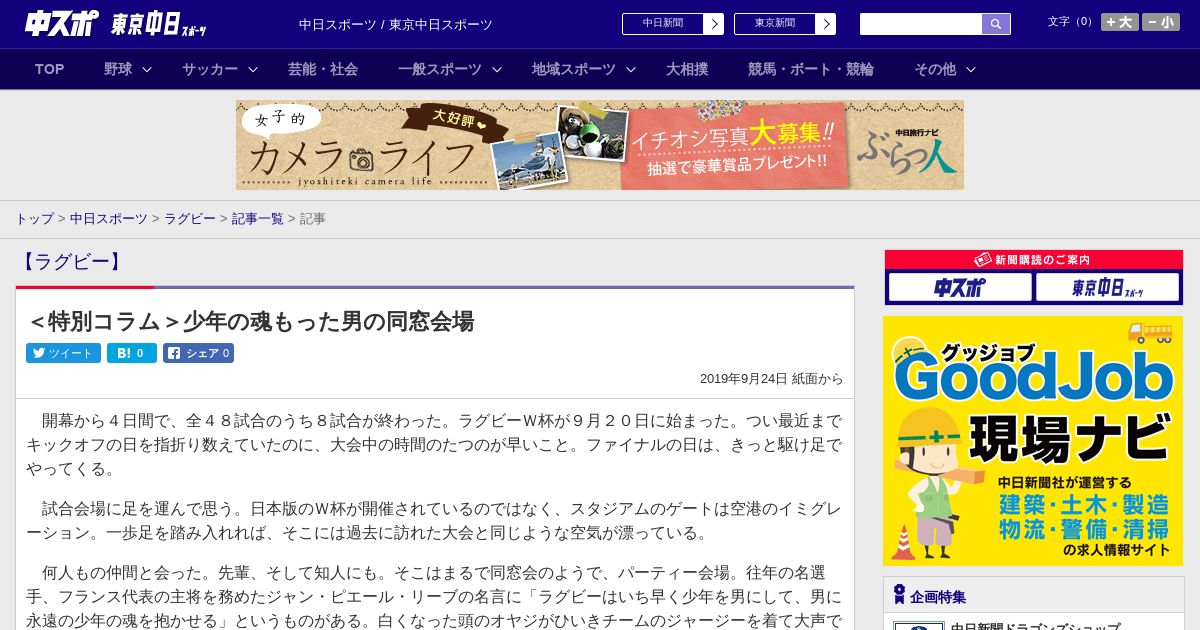Screen dimensions: 1200x630
Task: Go to 中日スポーツ breadcrumb link
Action: pos(108,218)
